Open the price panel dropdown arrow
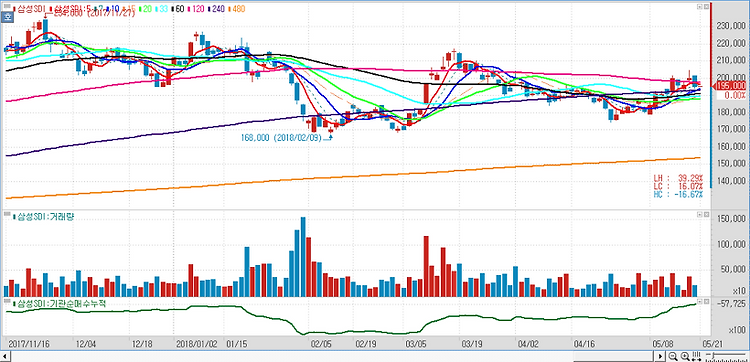The height and width of the screenshot is (362, 750). pos(699,7)
